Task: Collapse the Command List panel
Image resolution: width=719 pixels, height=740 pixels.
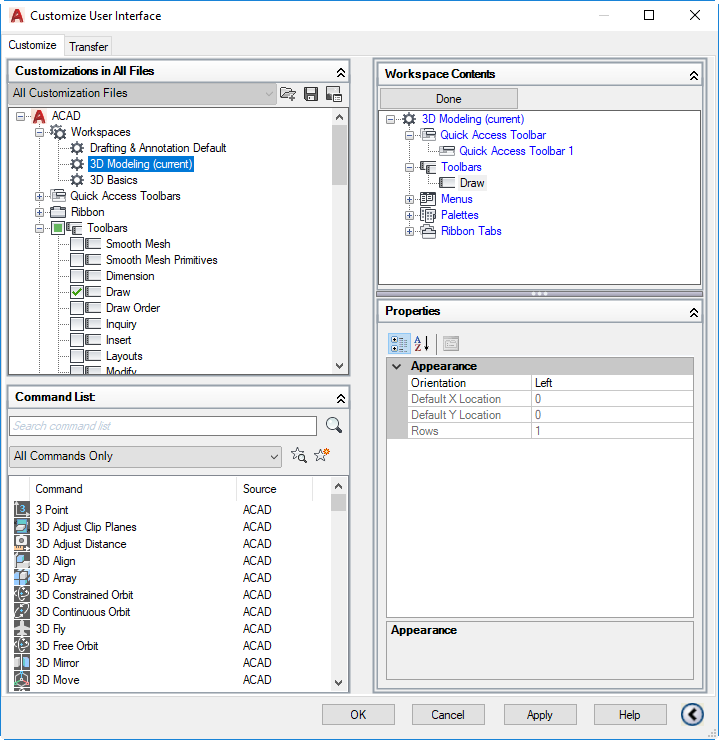Action: pyautogui.click(x=341, y=398)
